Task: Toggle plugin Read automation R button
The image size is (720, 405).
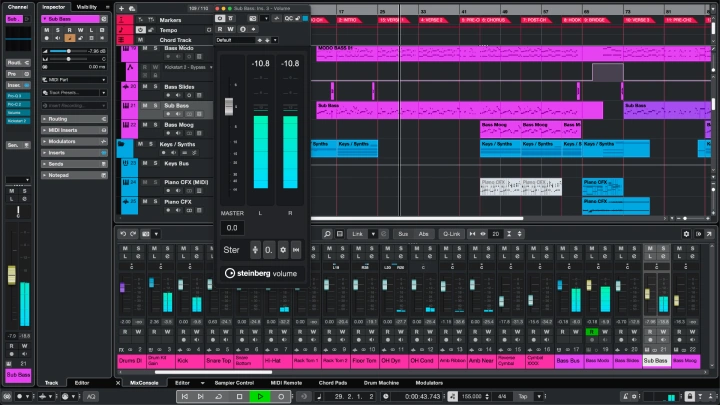Action: (x=220, y=29)
